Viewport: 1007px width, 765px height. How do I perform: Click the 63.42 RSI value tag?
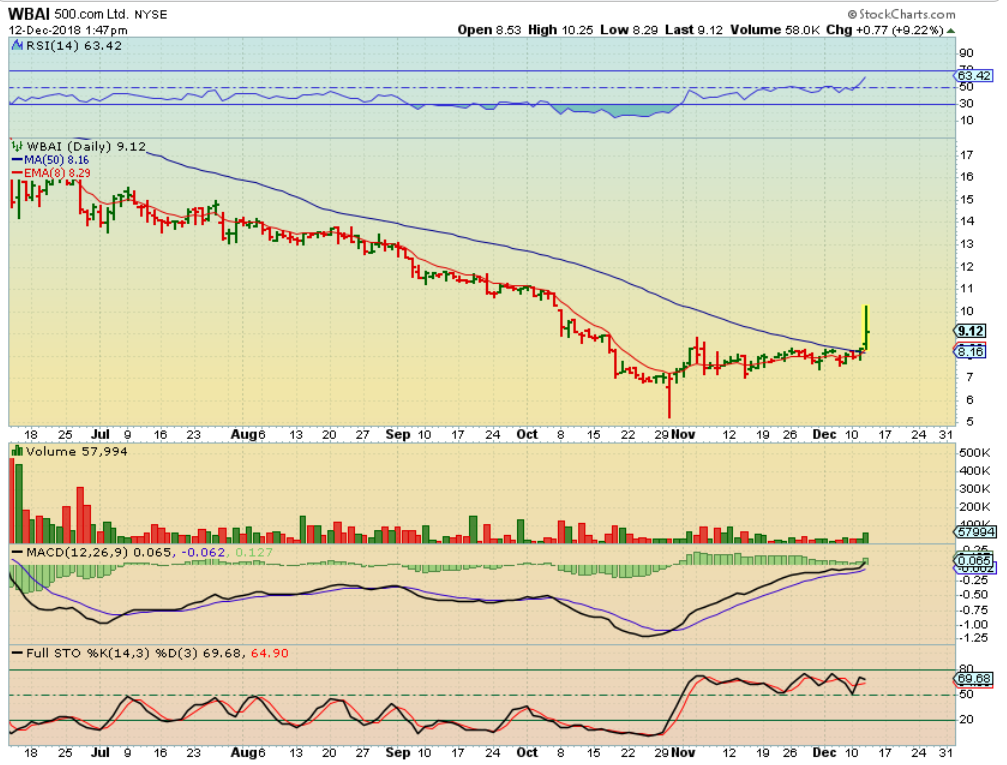point(972,75)
